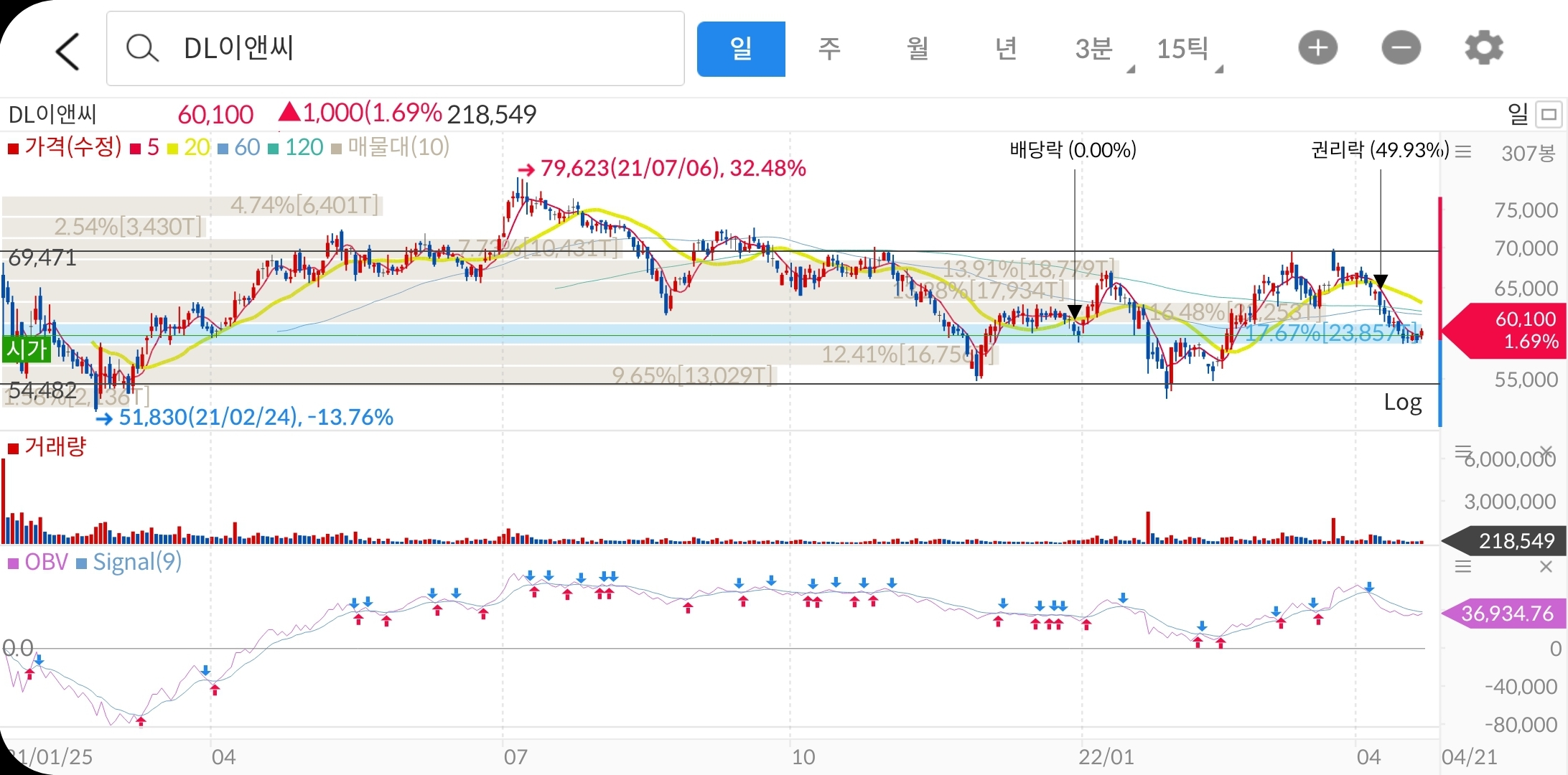Viewport: 1568px width, 775px height.
Task: Tap the OBV legend label
Action: coord(38,562)
